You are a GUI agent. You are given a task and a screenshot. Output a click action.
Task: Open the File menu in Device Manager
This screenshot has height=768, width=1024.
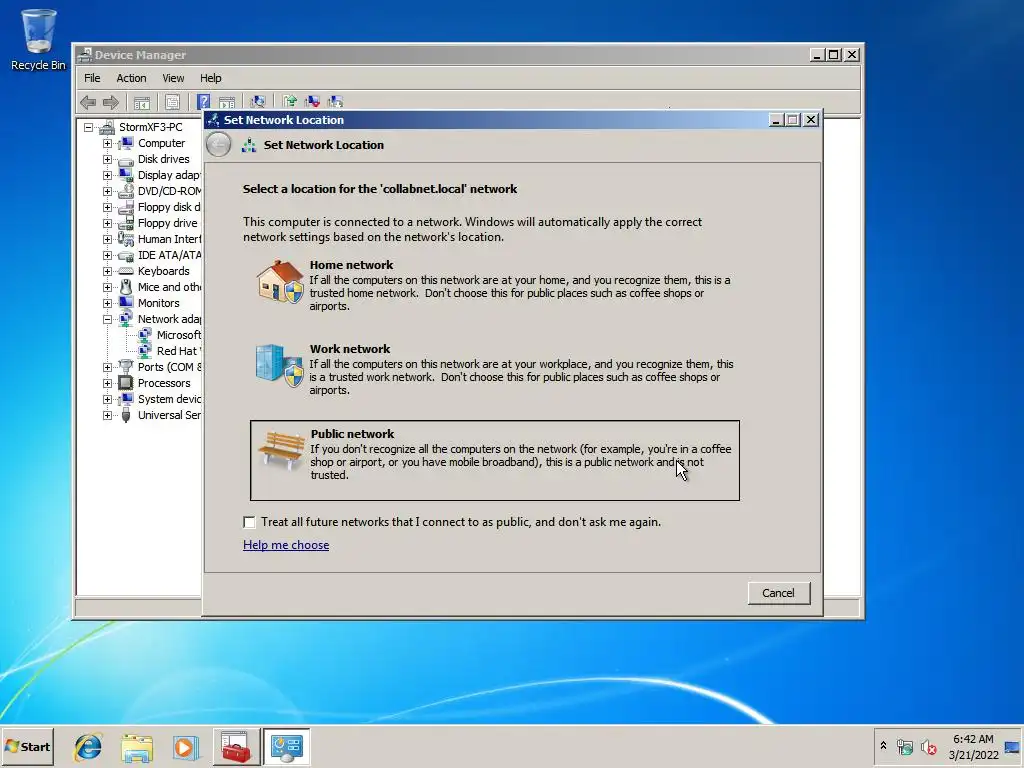(92, 78)
